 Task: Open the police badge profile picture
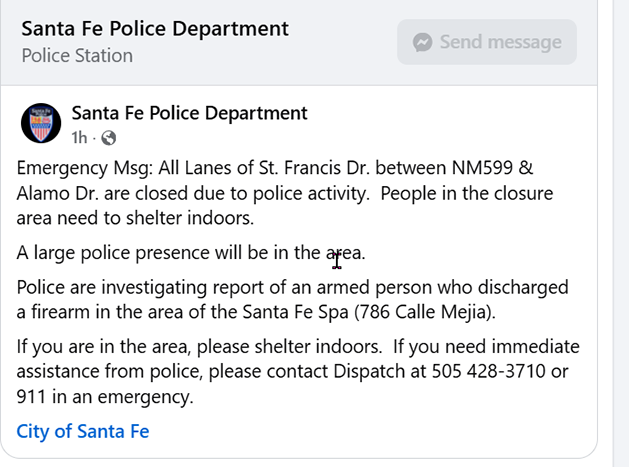pos(41,124)
